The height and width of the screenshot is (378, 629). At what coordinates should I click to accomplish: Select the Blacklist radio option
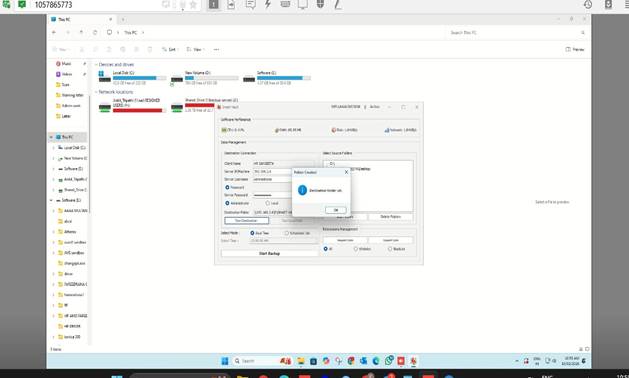[390, 249]
